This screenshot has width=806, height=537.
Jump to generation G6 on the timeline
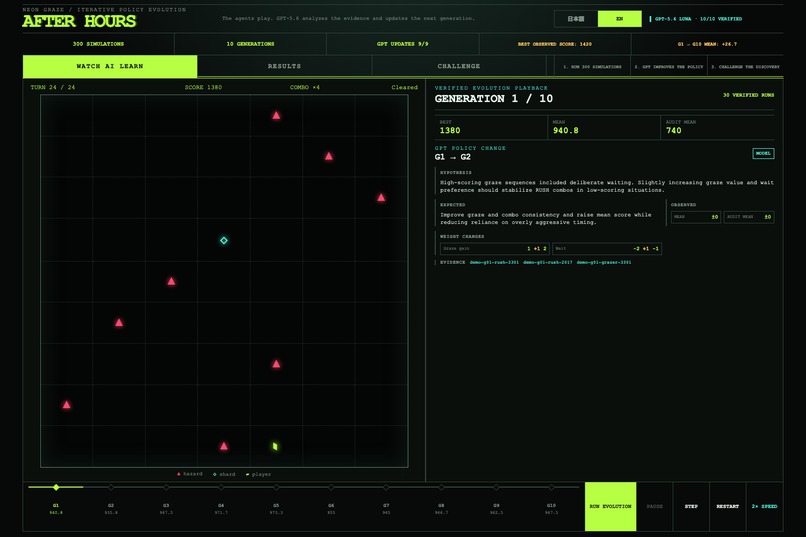pos(331,499)
